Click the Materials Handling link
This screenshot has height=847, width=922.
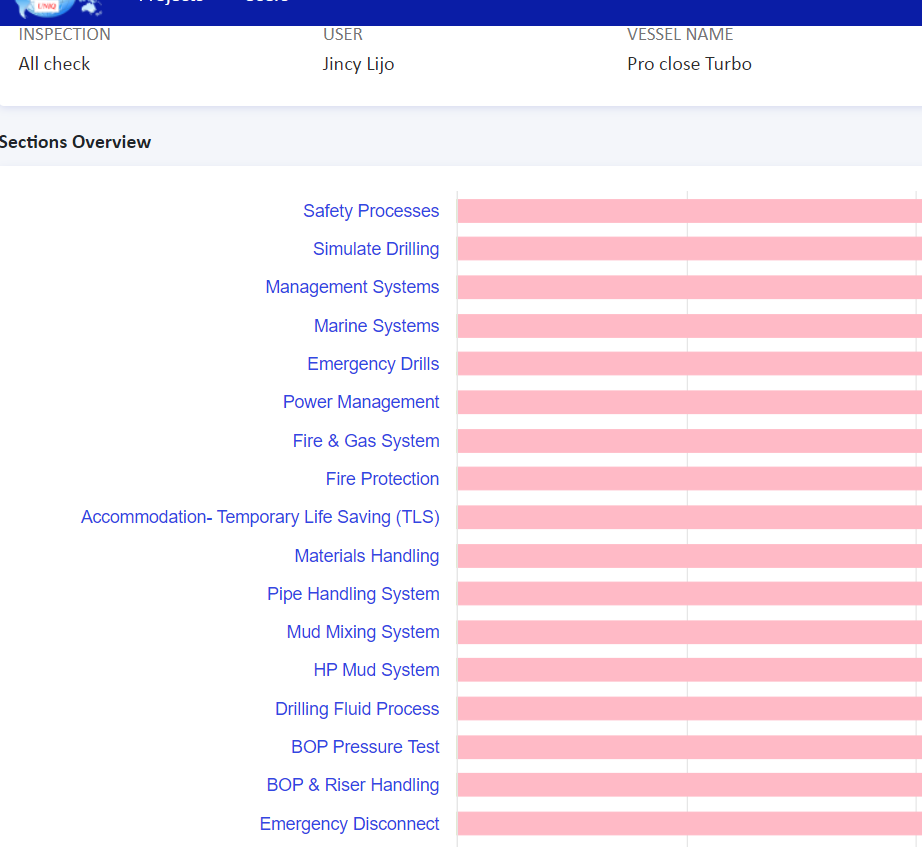pos(367,556)
